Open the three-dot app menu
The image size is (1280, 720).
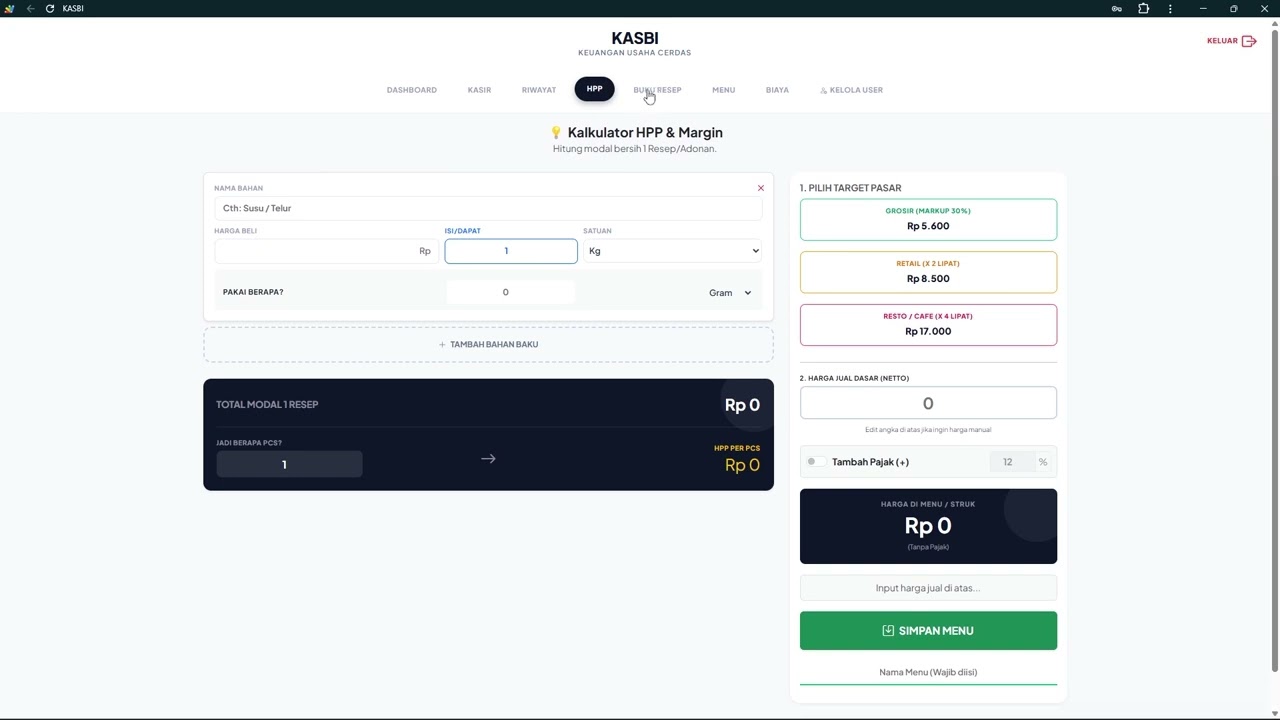tap(1170, 9)
